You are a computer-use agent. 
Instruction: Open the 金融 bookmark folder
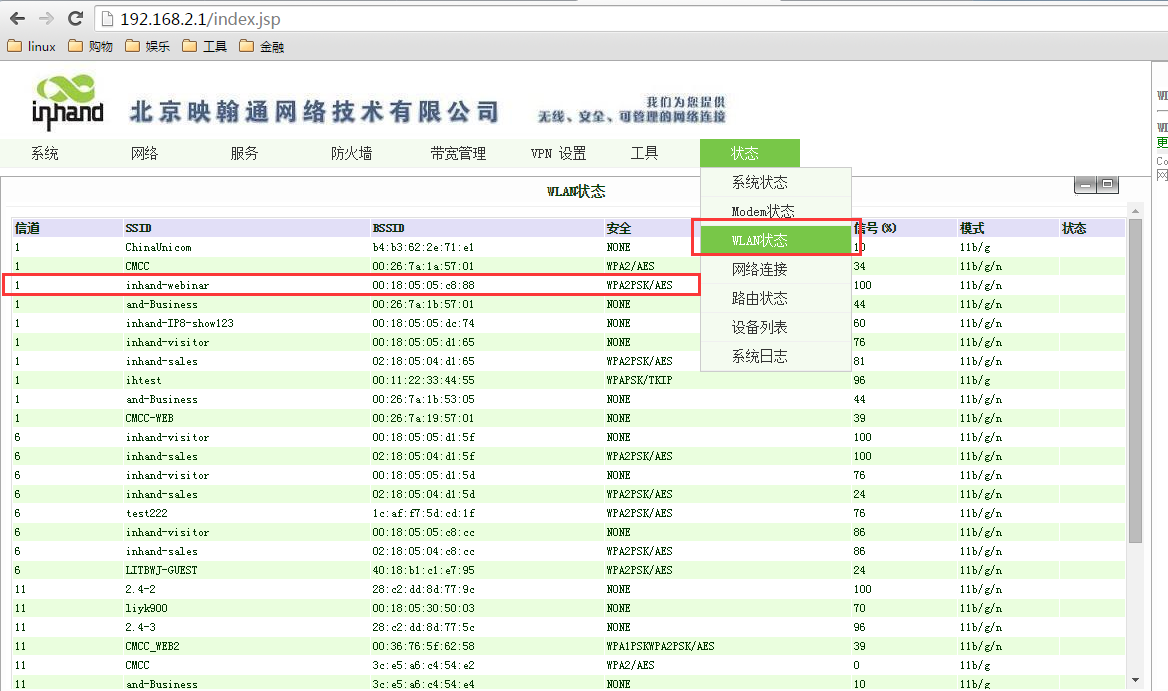pos(262,46)
